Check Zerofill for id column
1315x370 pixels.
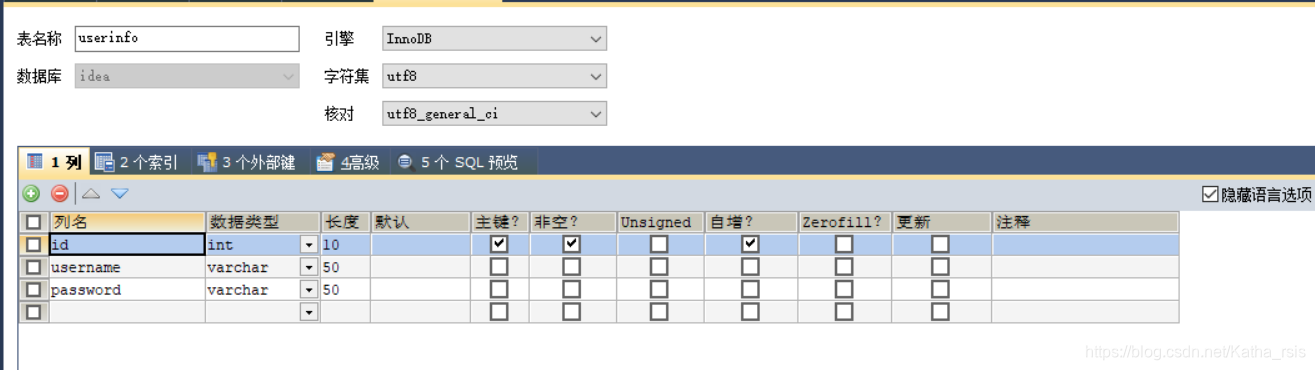pos(844,244)
